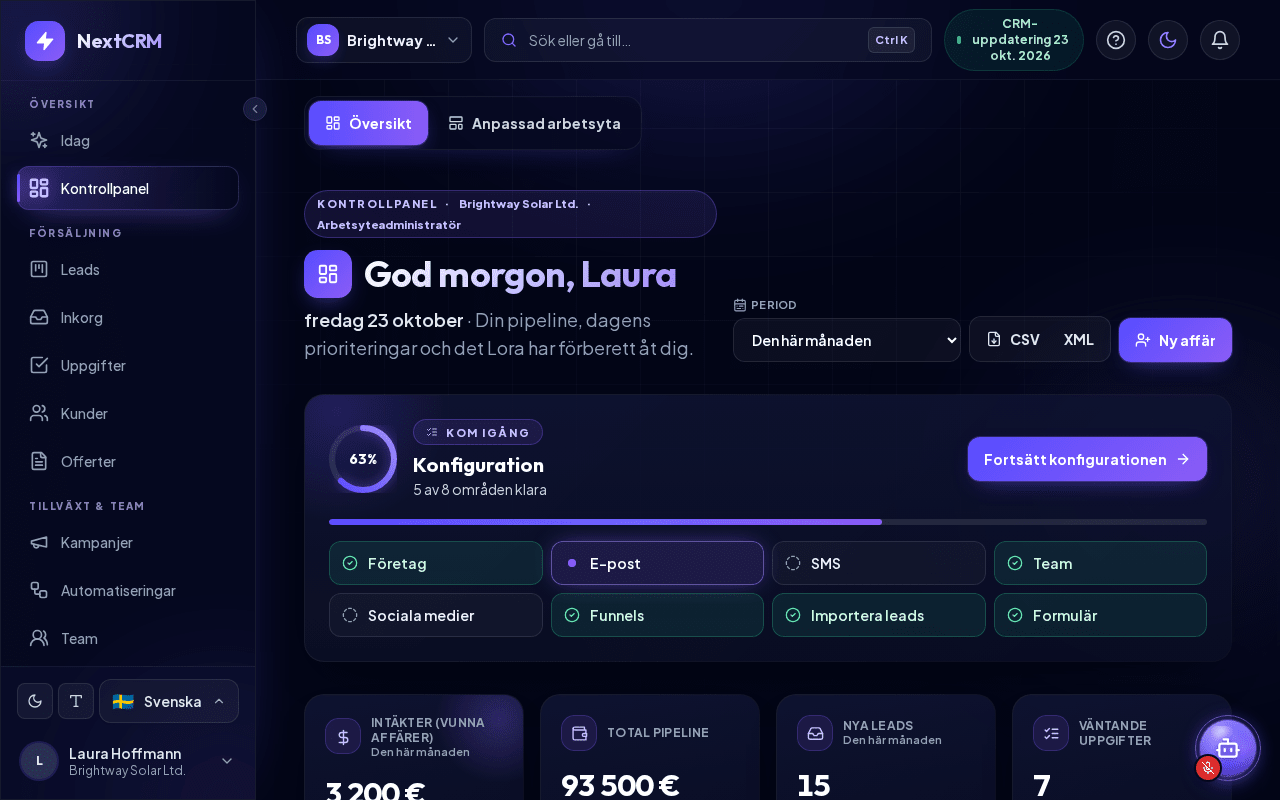Click the NextCRM lightning bolt logo
Viewport: 1280px width, 800px height.
pos(45,41)
